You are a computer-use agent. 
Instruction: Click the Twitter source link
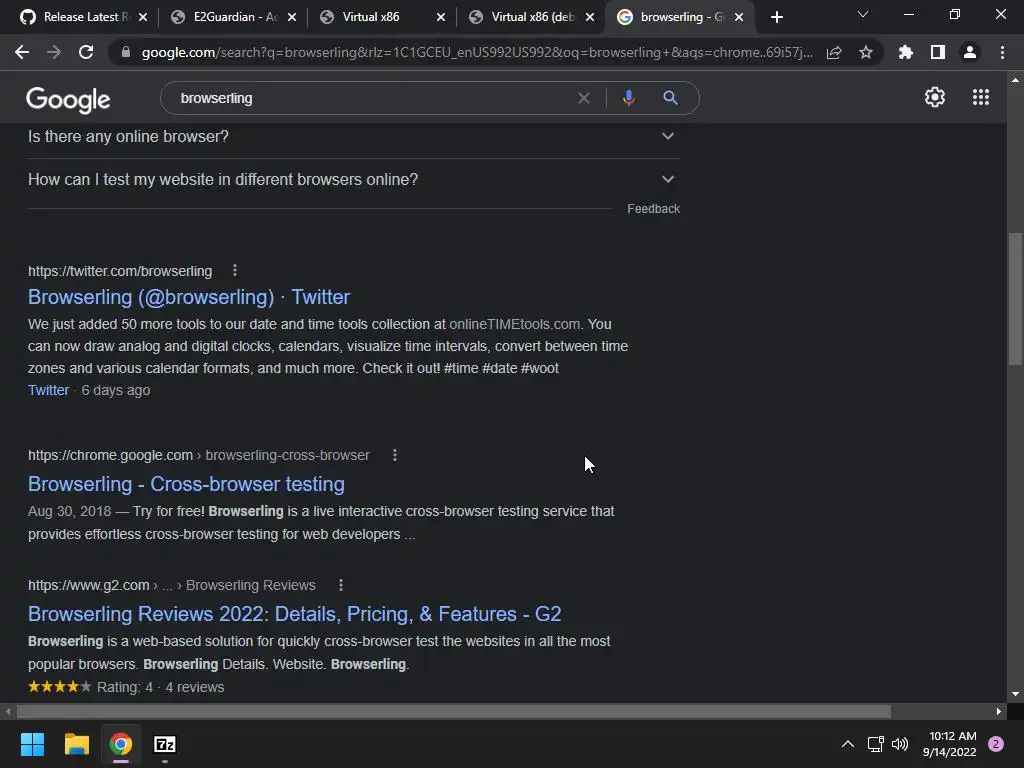pos(48,390)
